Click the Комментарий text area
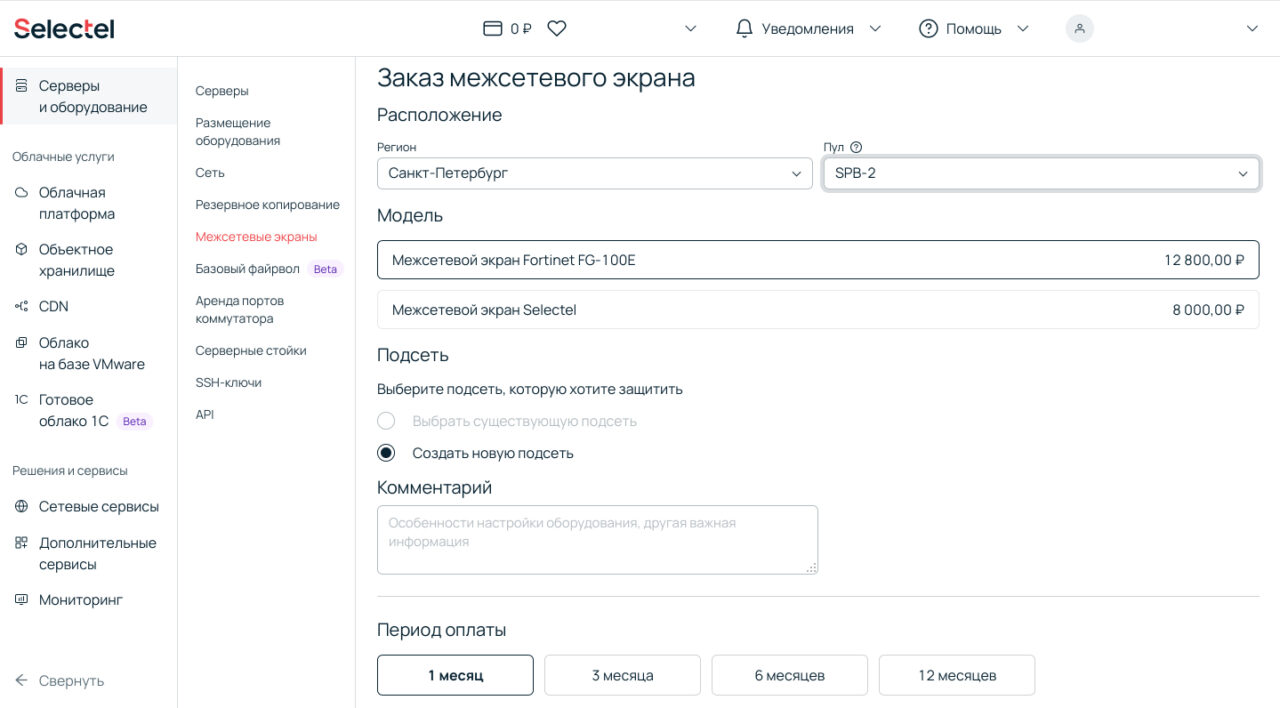Image resolution: width=1280 pixels, height=708 pixels. [597, 540]
